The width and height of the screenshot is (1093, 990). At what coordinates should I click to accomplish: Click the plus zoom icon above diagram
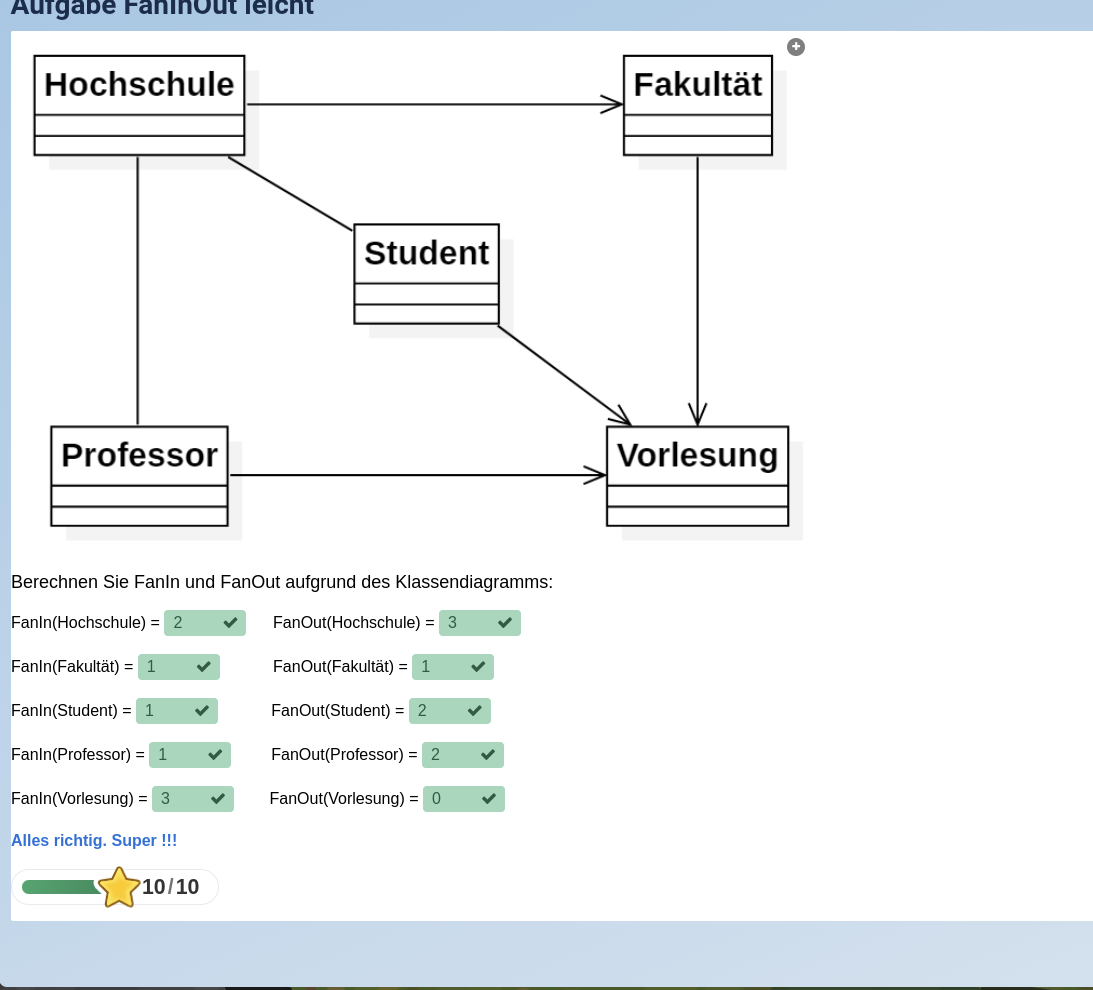click(x=796, y=47)
